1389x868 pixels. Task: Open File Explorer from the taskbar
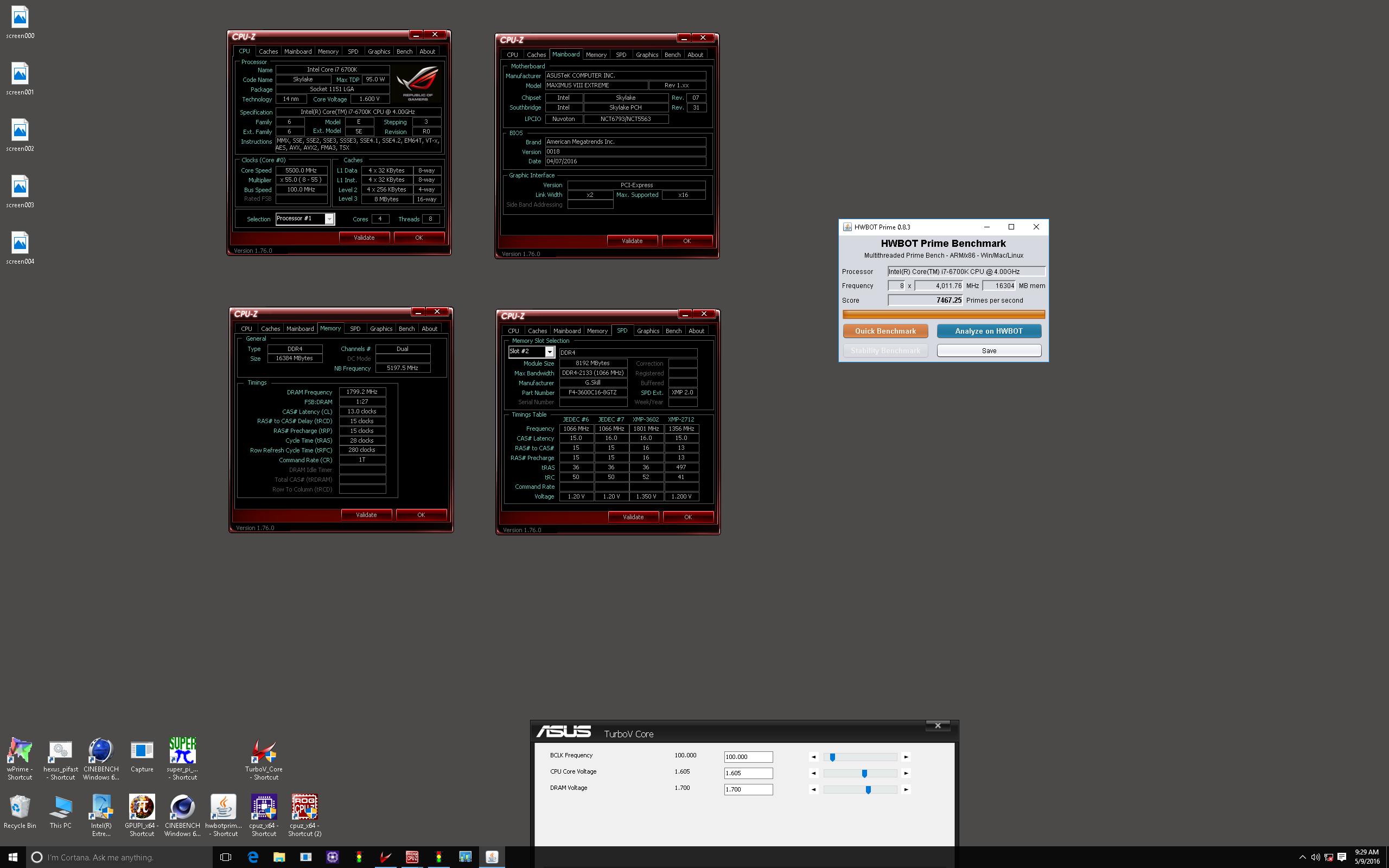click(279, 857)
